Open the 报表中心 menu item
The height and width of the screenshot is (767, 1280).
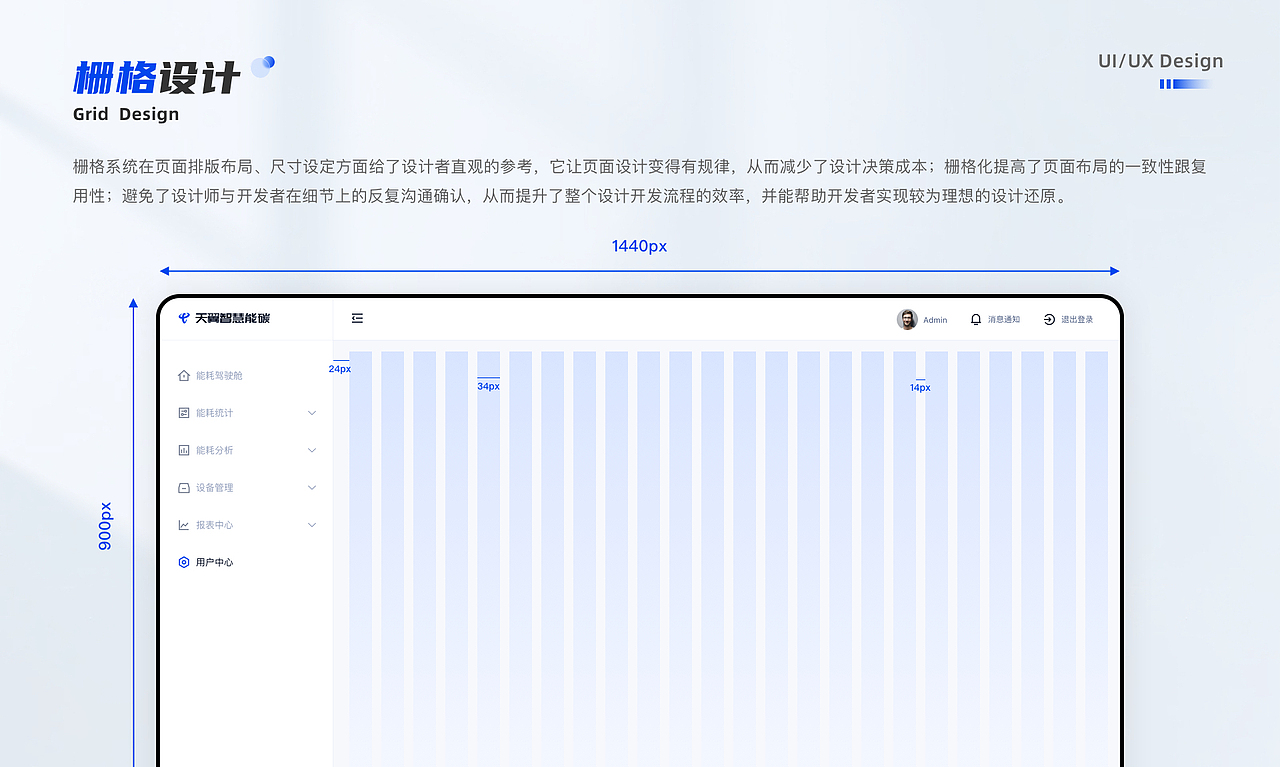tap(214, 525)
